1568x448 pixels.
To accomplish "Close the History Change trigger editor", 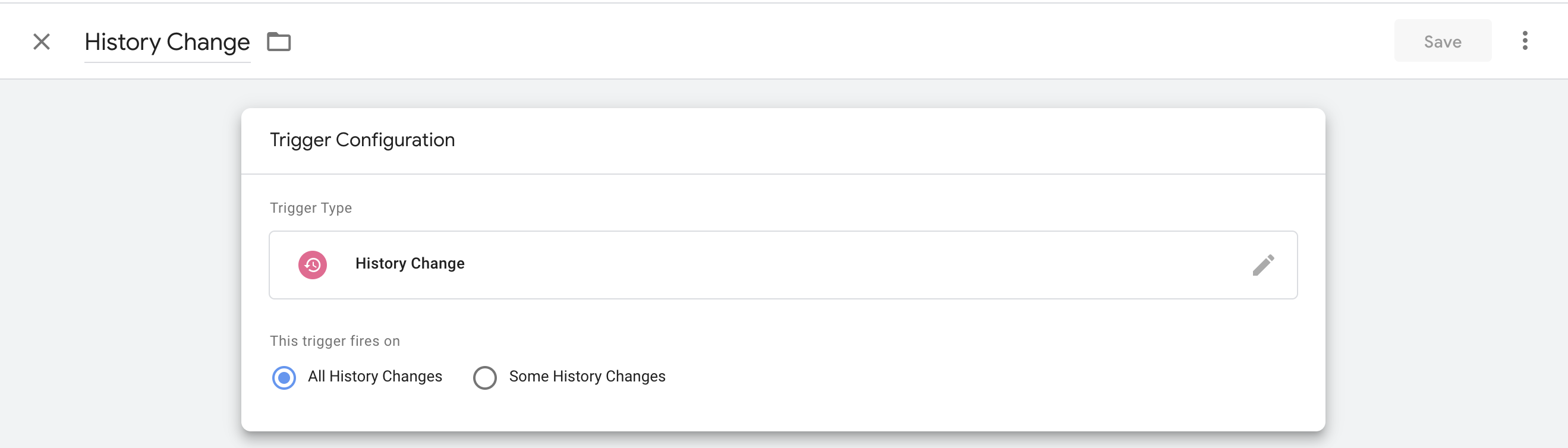I will point(42,42).
